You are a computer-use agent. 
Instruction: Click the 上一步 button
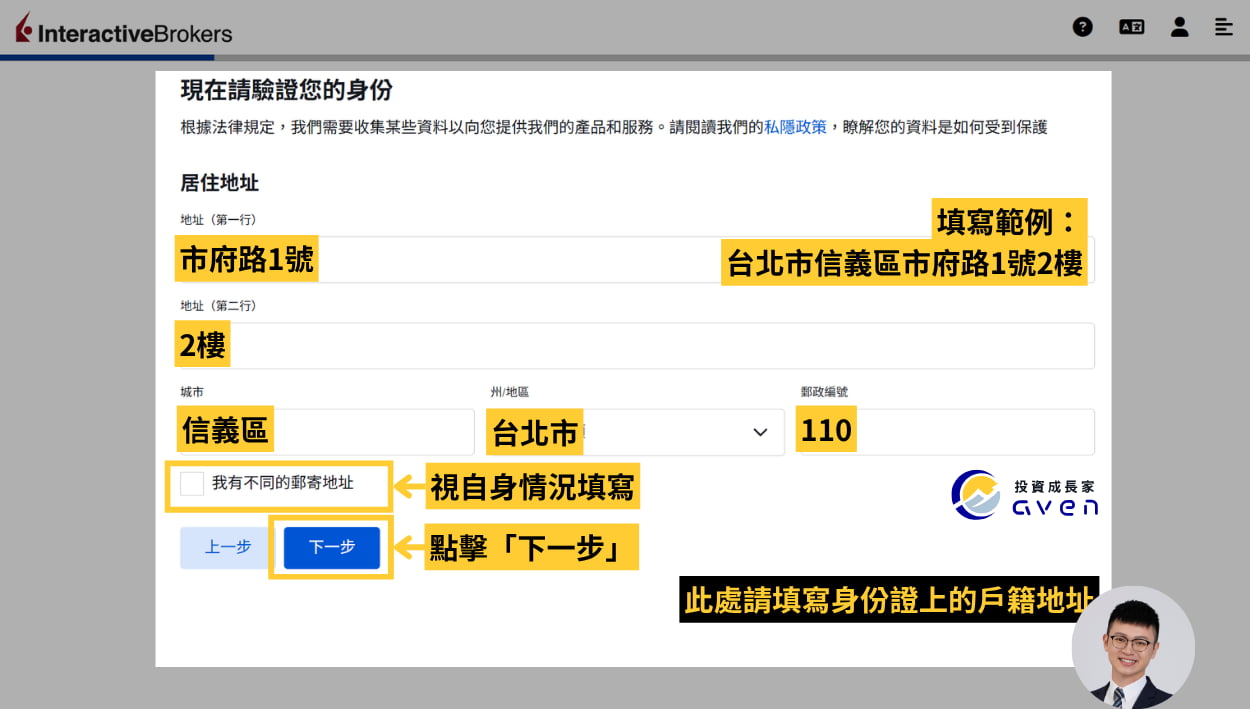(x=228, y=547)
